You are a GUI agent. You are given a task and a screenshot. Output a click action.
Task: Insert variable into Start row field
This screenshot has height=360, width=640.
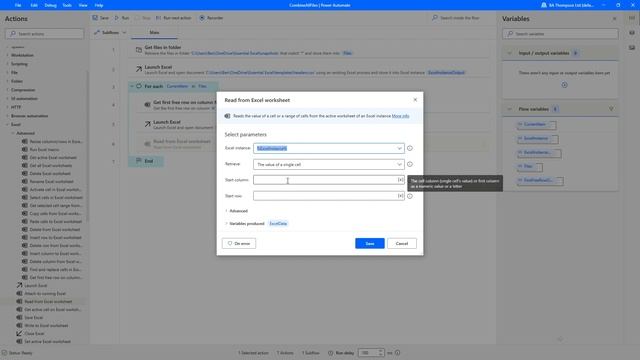pos(400,196)
